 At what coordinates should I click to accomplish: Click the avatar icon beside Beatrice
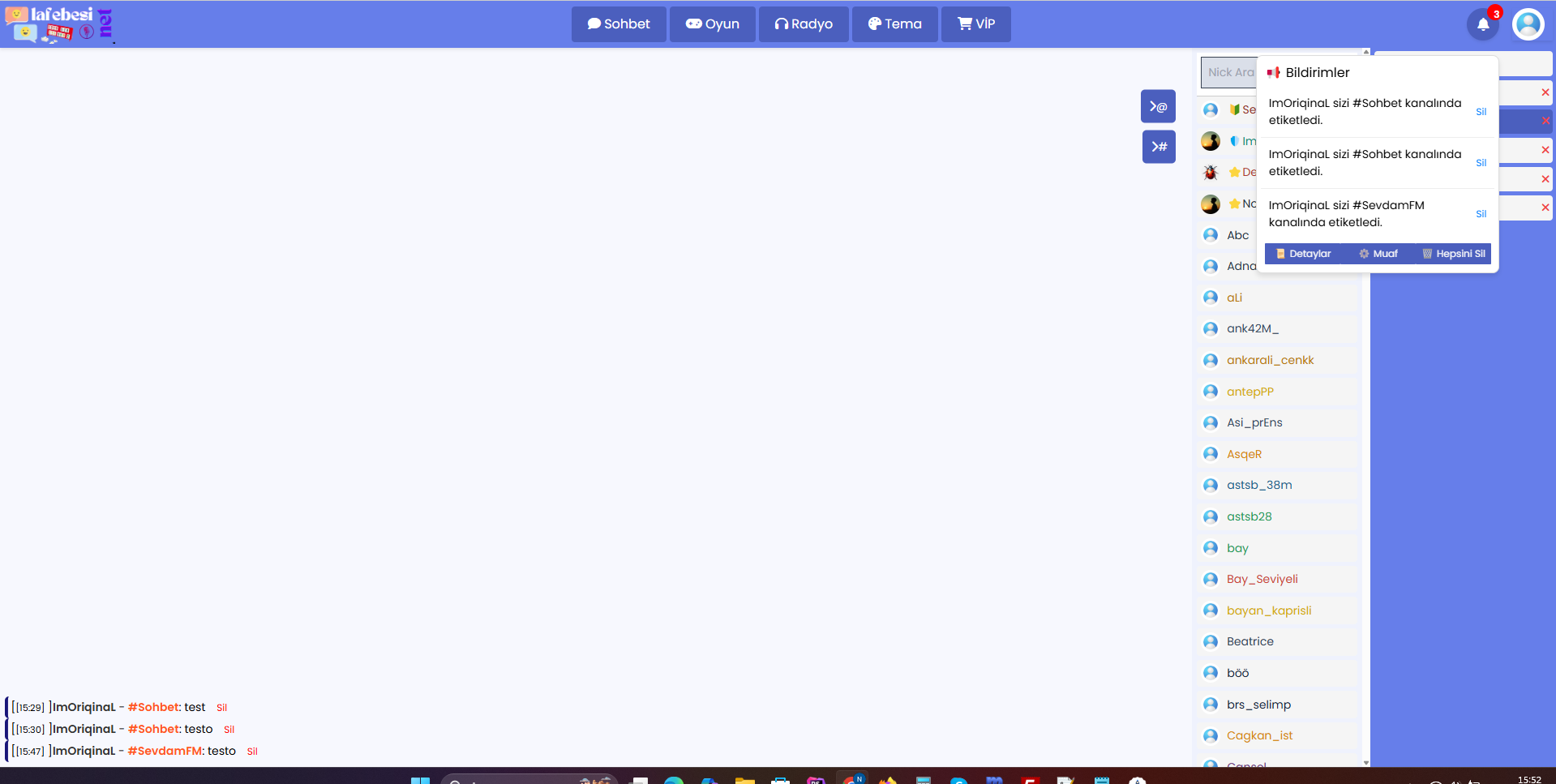[1211, 641]
